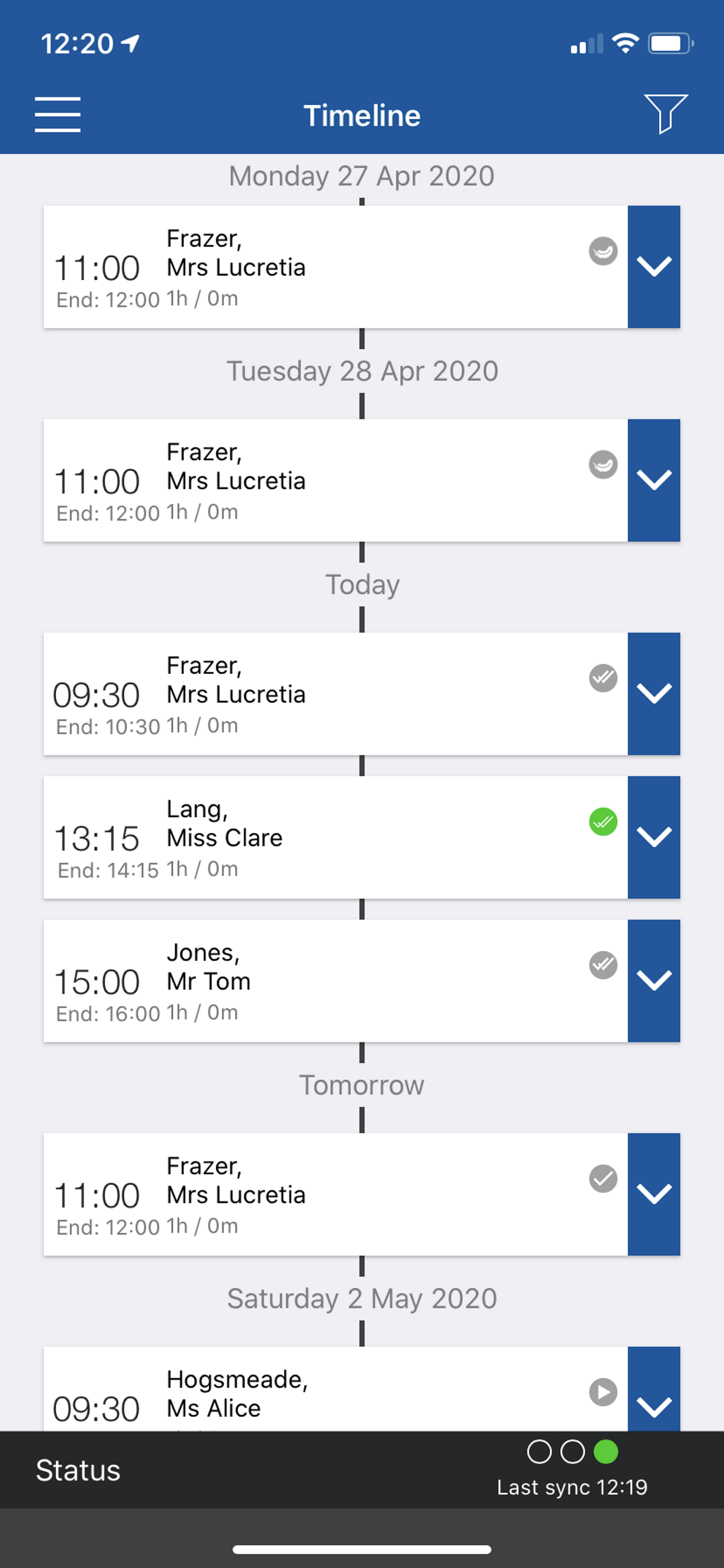
Task: Expand Jones Mr Tom 15:00 visit chevron
Action: (654, 981)
